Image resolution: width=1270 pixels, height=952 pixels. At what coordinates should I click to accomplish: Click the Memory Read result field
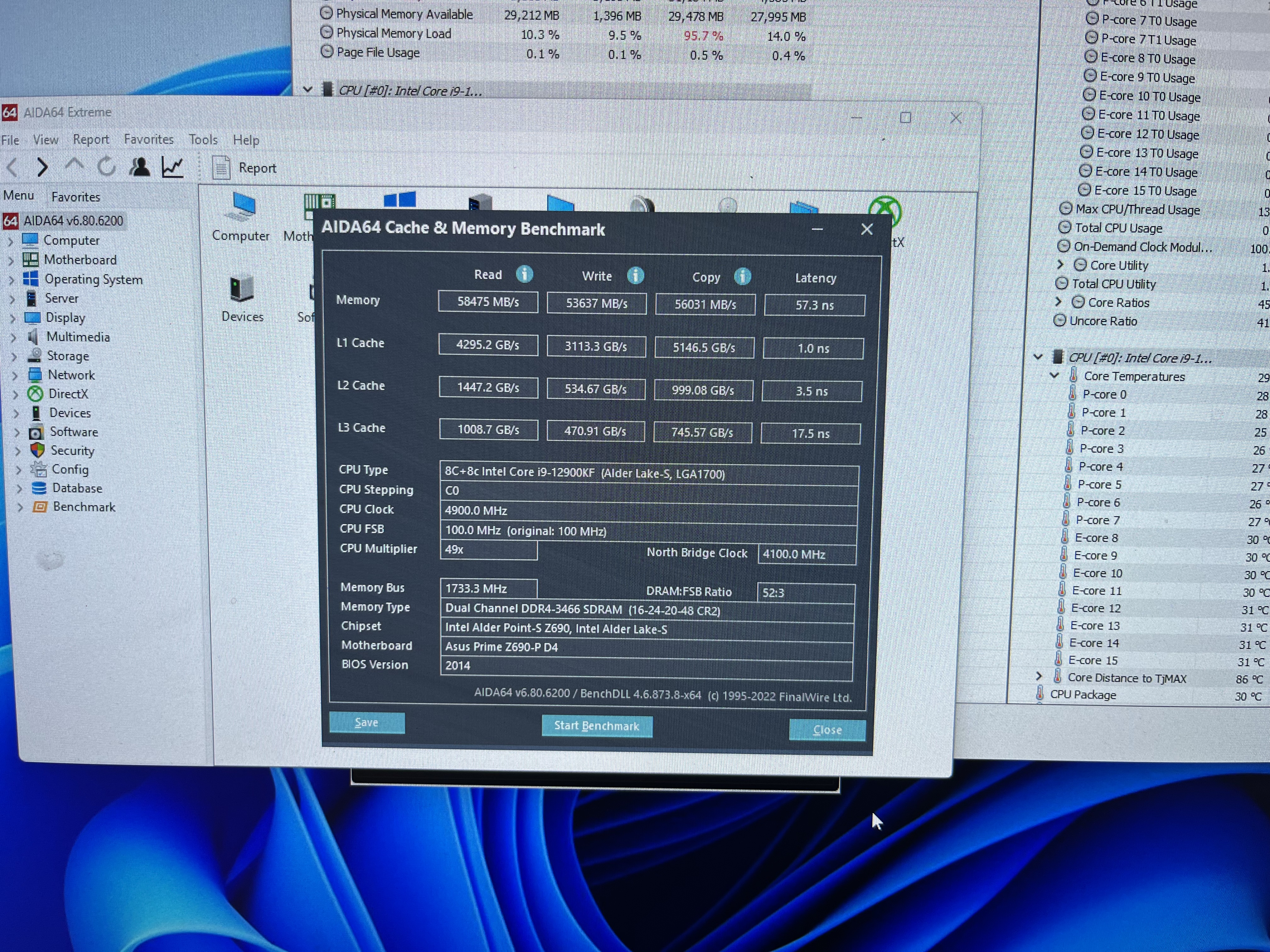pyautogui.click(x=488, y=302)
